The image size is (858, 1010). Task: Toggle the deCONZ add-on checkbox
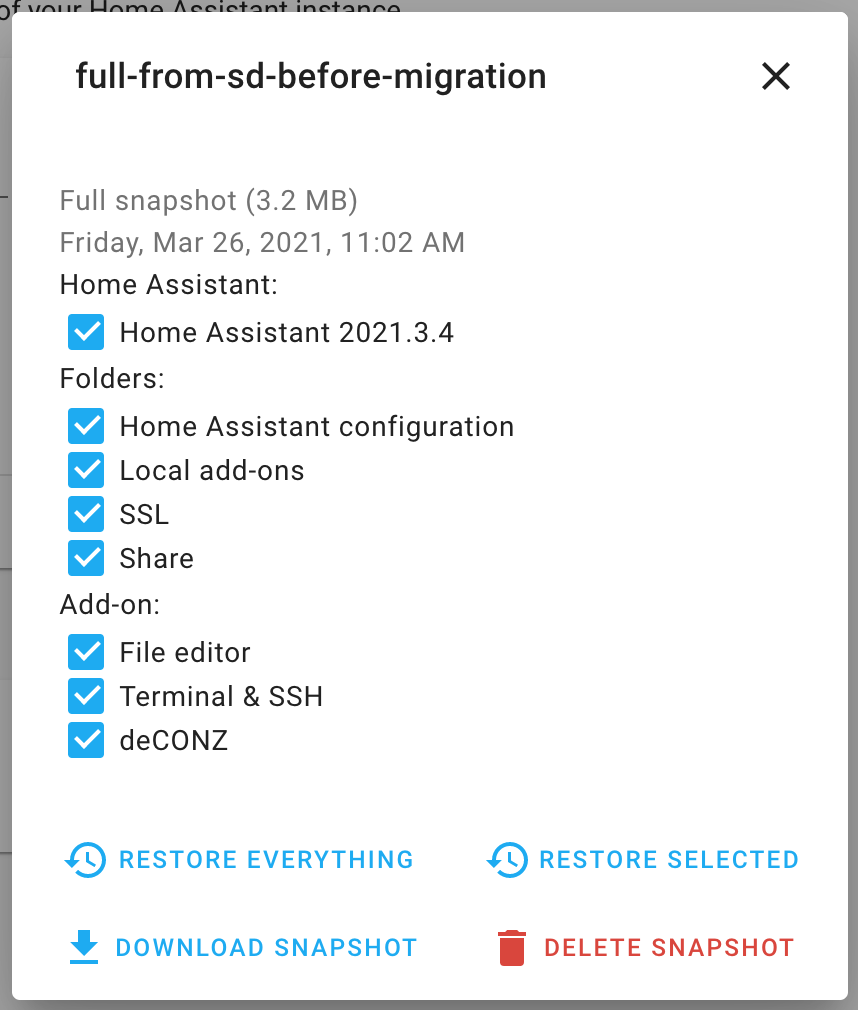pos(86,741)
